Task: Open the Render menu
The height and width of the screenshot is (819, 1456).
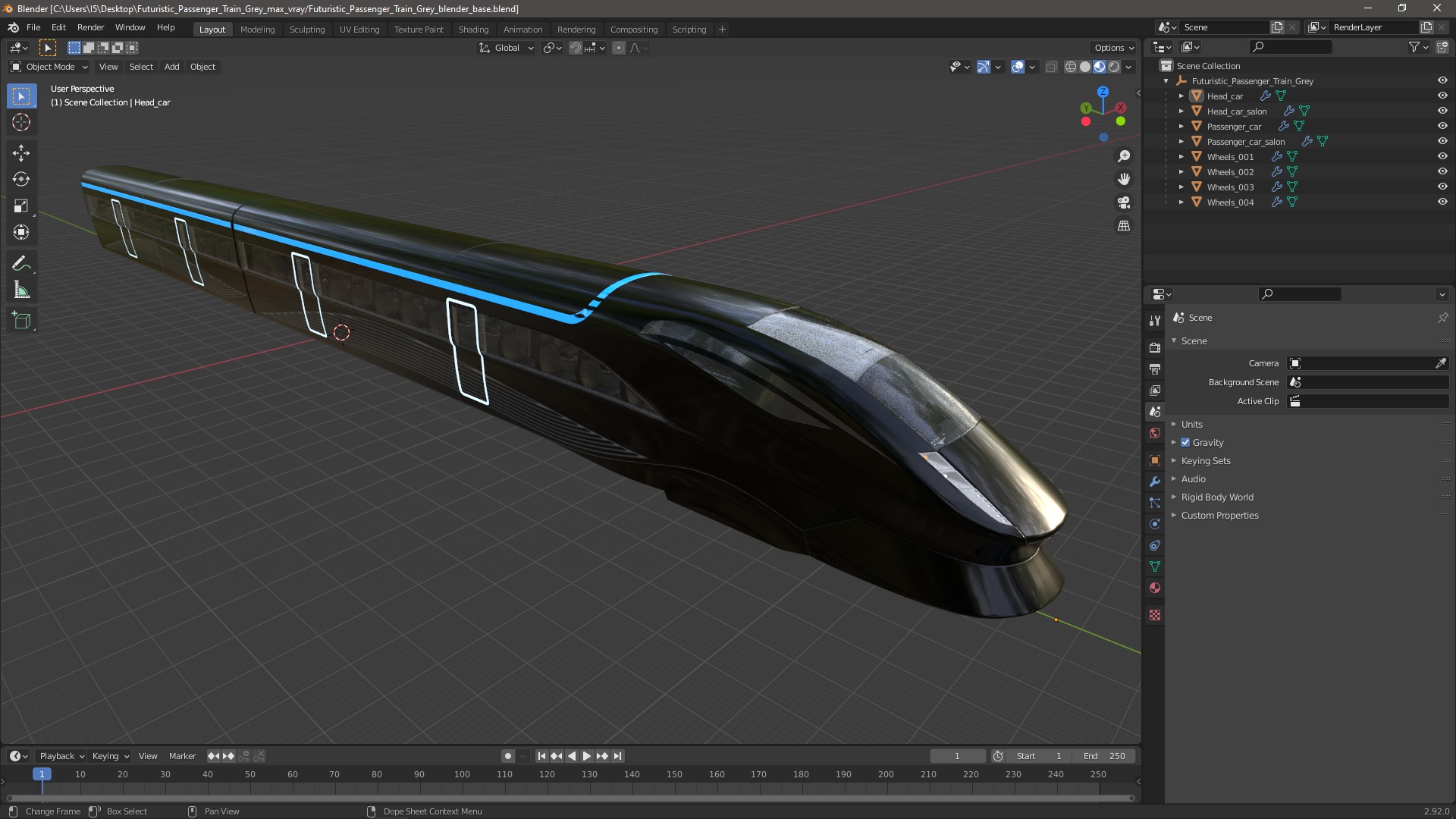Action: tap(90, 27)
